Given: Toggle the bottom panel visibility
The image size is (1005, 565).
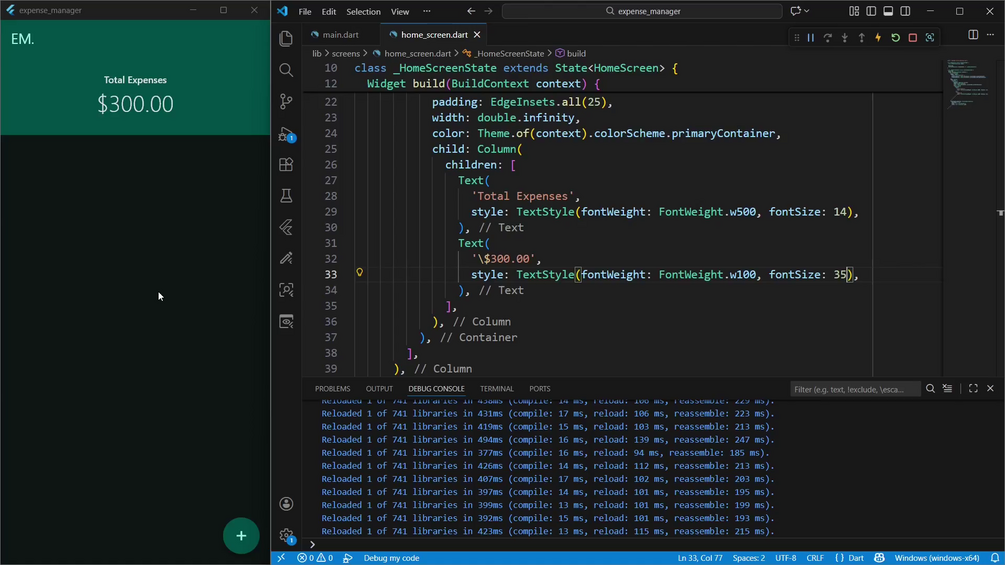Looking at the screenshot, I should pyautogui.click(x=888, y=11).
